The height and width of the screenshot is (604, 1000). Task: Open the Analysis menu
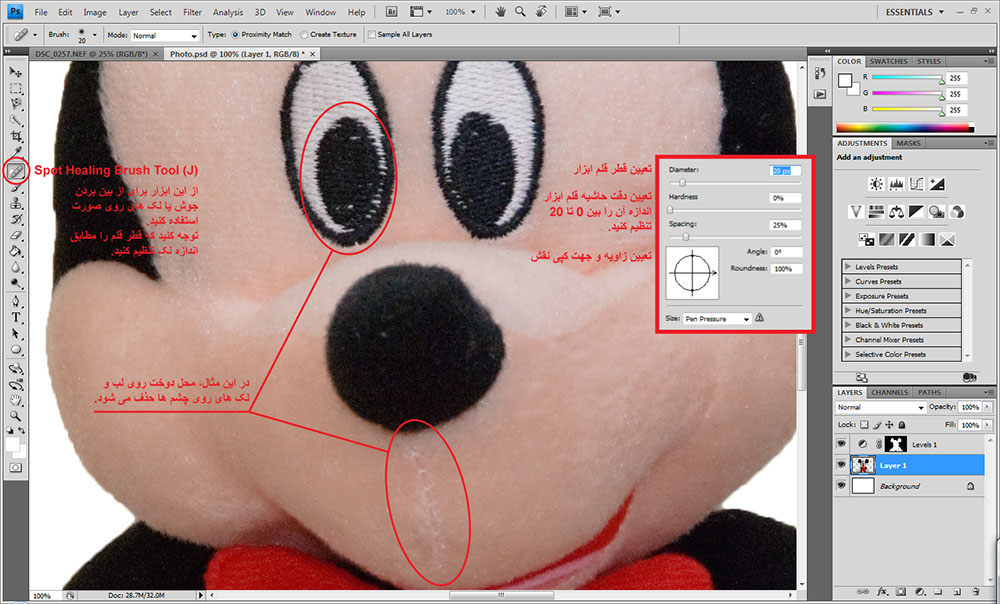pyautogui.click(x=228, y=12)
